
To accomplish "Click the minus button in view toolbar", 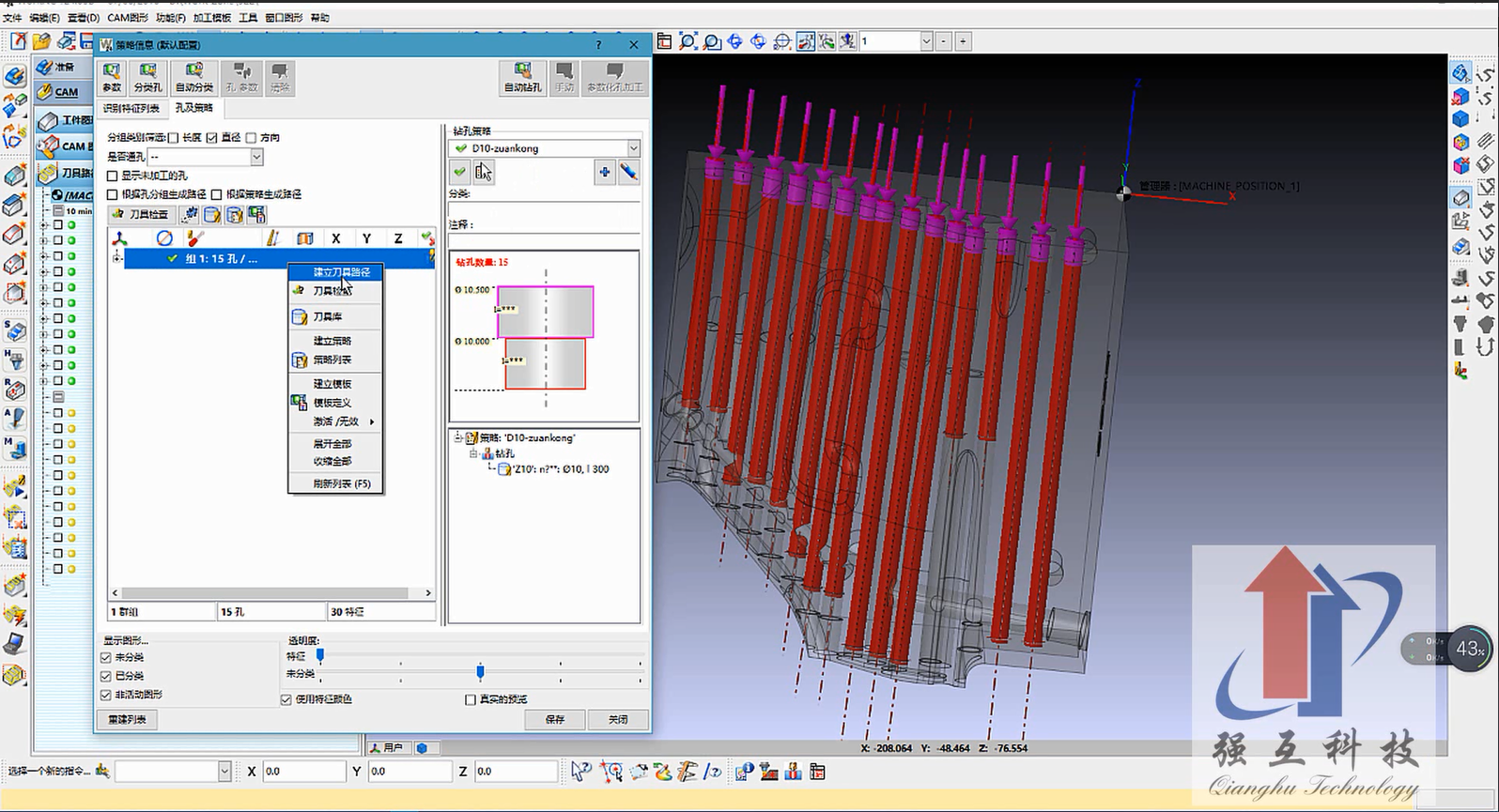I will coord(945,41).
